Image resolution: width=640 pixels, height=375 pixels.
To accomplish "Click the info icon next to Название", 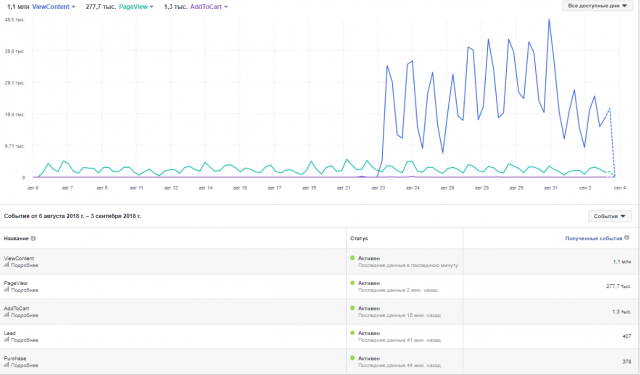I will click(x=33, y=239).
